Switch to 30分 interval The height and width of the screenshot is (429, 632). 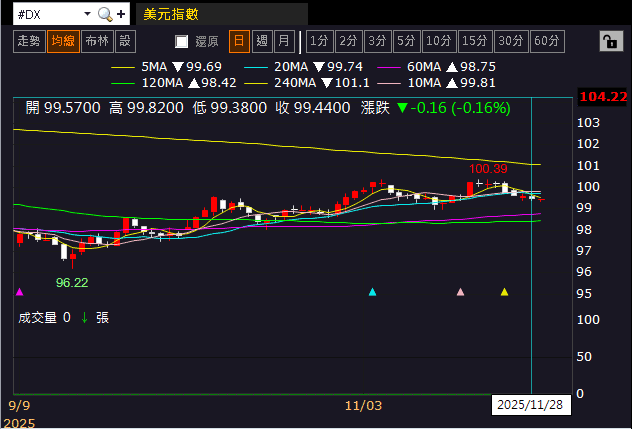click(x=511, y=41)
